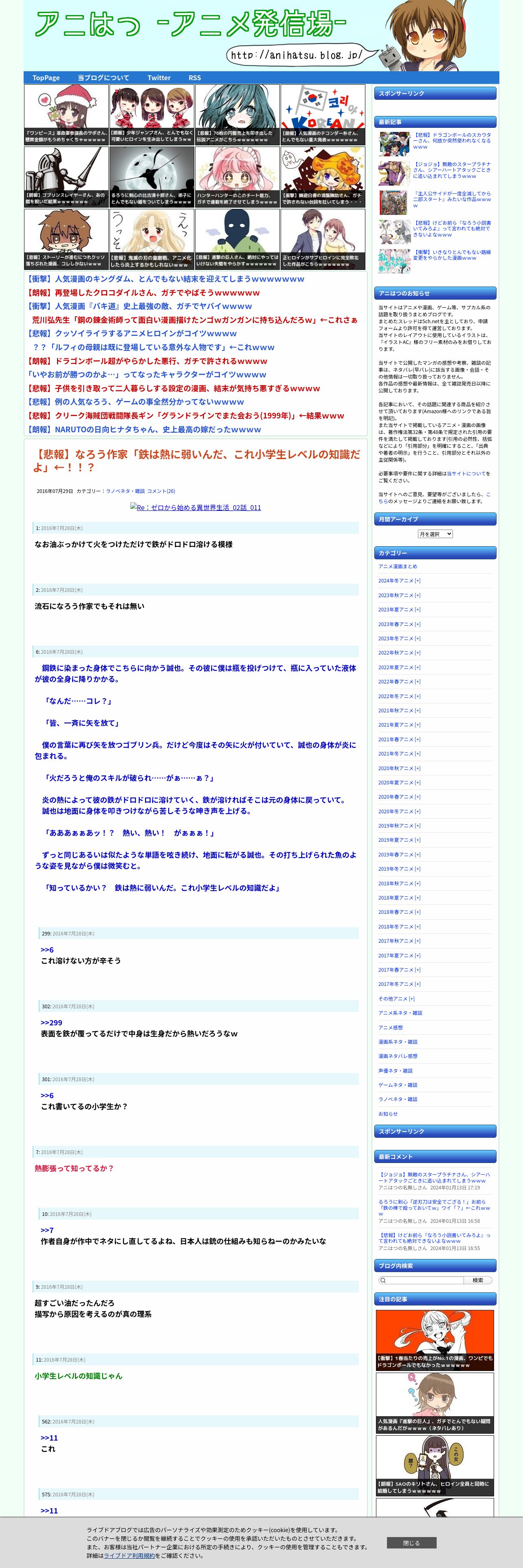Expand the 2021年春アニメ category

coord(400,740)
